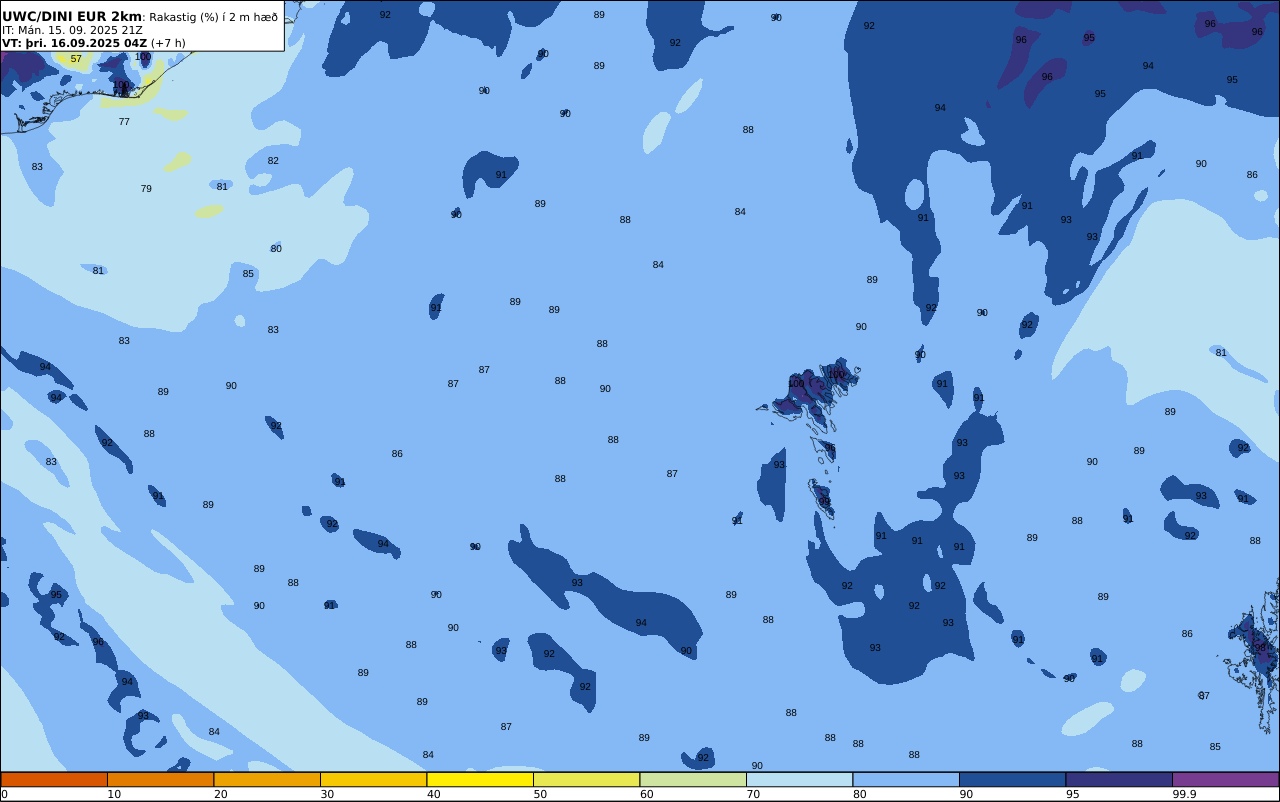Click the "IT: Mán. 15. 09. 2025 21Z" line
1280x802 pixels.
pos(72,30)
